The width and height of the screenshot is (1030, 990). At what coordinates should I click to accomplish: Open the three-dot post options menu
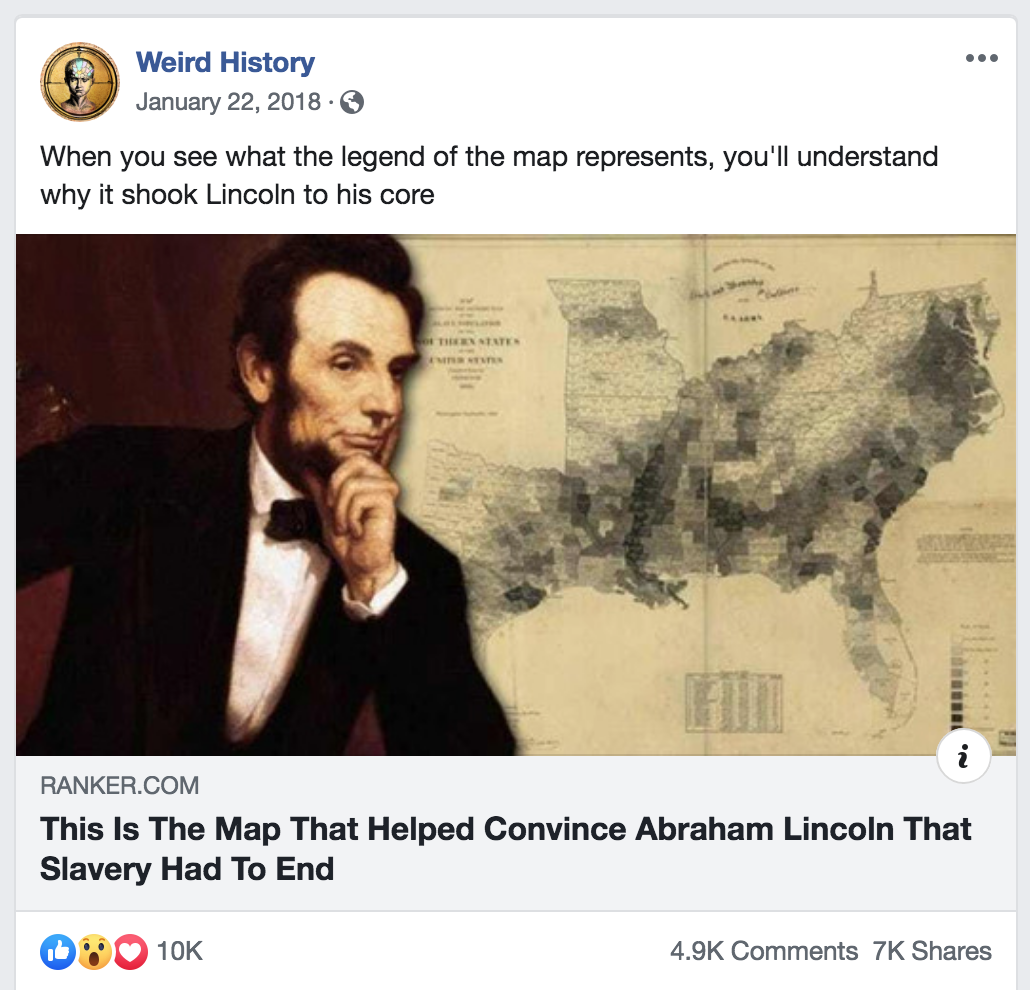[981, 58]
